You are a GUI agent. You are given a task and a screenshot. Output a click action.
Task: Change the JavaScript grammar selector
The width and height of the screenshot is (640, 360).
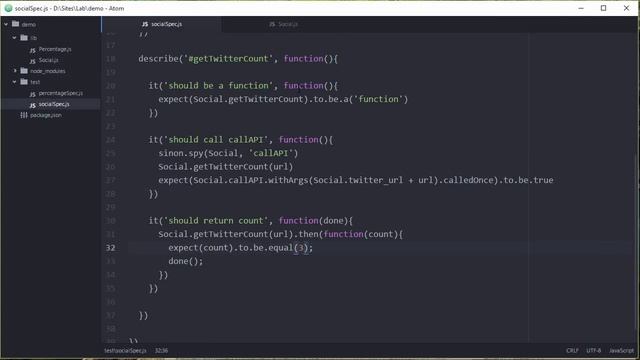(621, 351)
